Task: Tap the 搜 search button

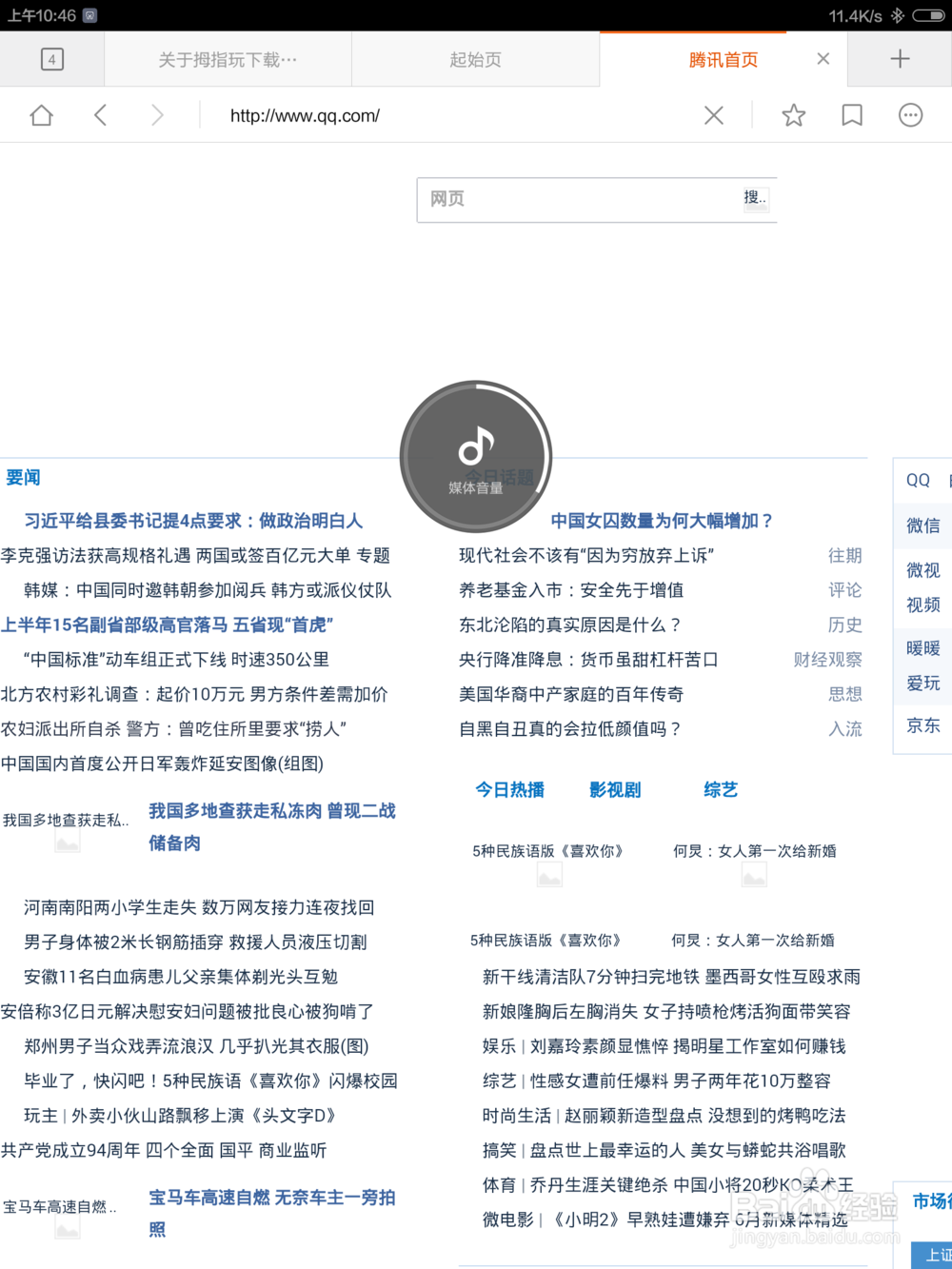Action: pos(756,198)
